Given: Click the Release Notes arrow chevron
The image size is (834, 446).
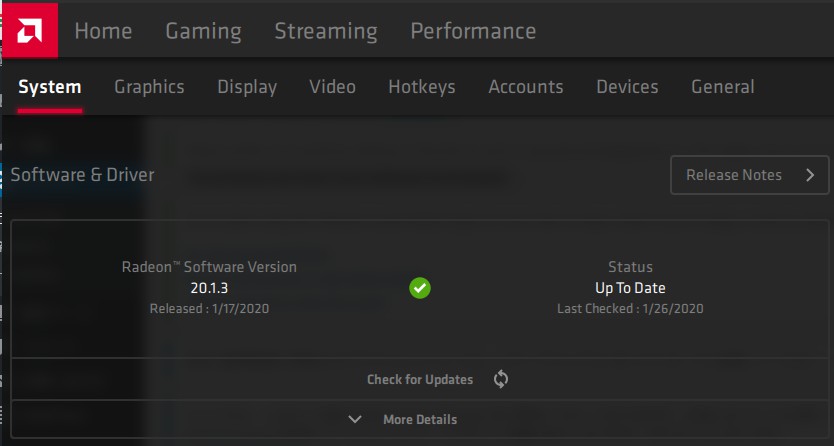Looking at the screenshot, I should tap(810, 175).
